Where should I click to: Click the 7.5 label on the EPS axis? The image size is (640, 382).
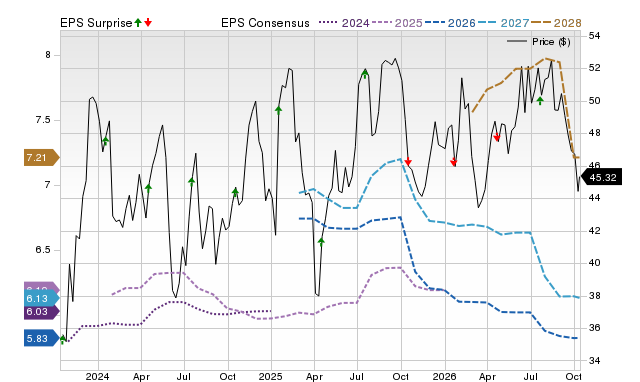tap(43, 120)
